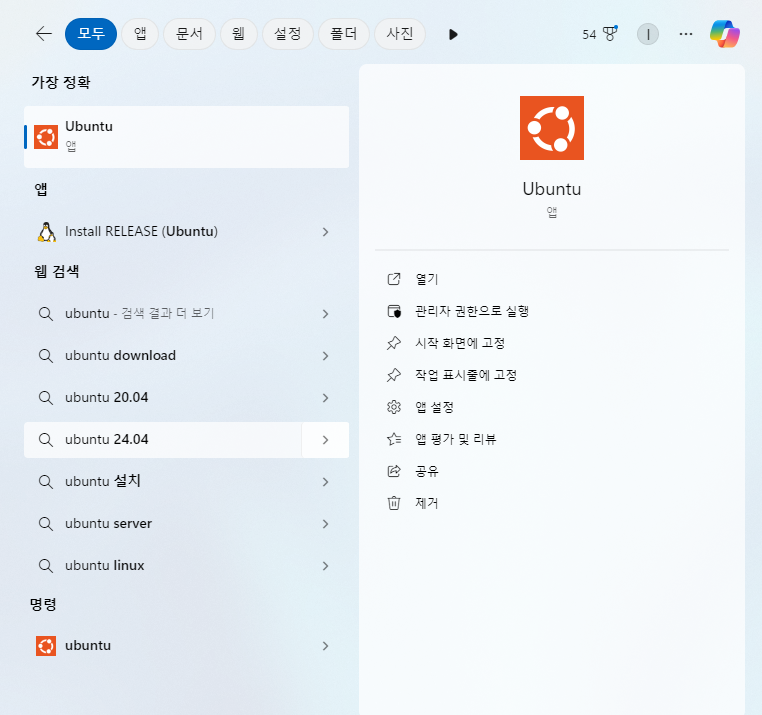
Task: Switch to the 설정 filter tab
Action: tap(288, 34)
